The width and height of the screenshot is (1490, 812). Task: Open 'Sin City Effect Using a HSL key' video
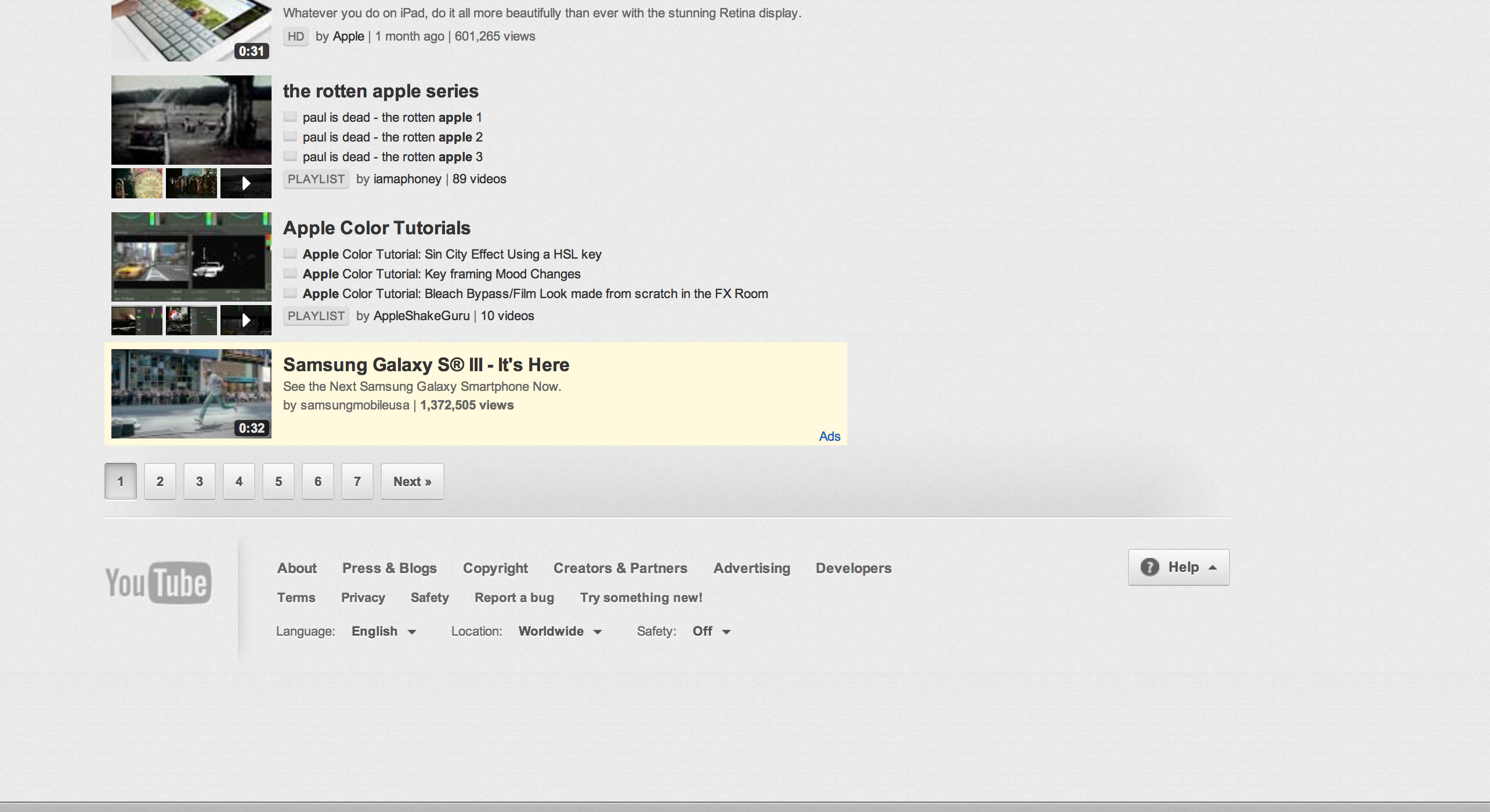click(452, 254)
